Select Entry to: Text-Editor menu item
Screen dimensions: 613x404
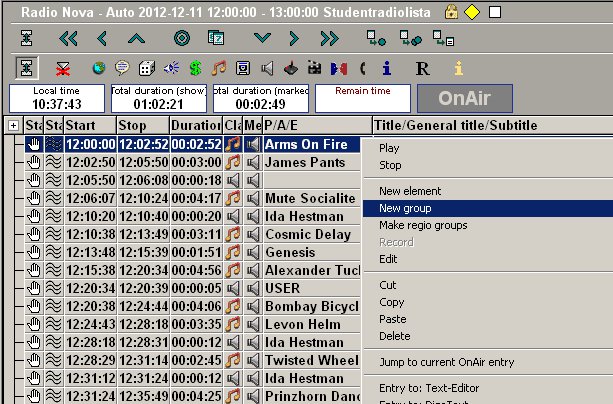click(x=429, y=388)
